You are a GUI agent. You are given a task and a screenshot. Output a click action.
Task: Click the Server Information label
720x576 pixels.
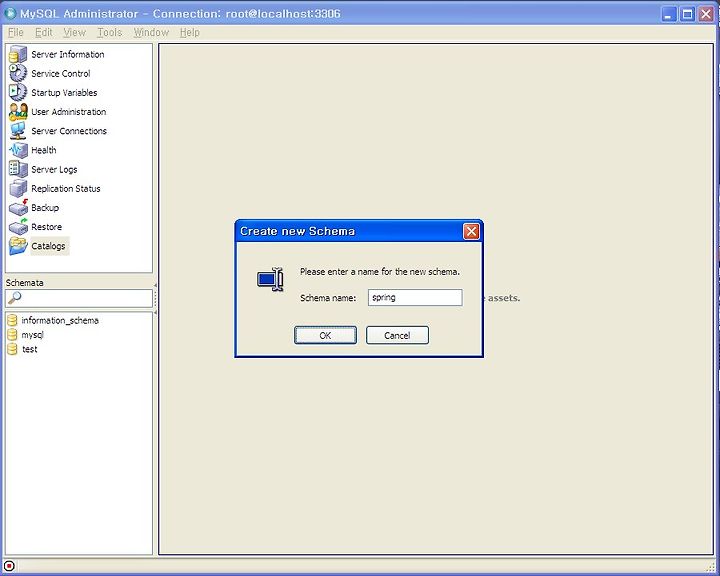coord(68,54)
